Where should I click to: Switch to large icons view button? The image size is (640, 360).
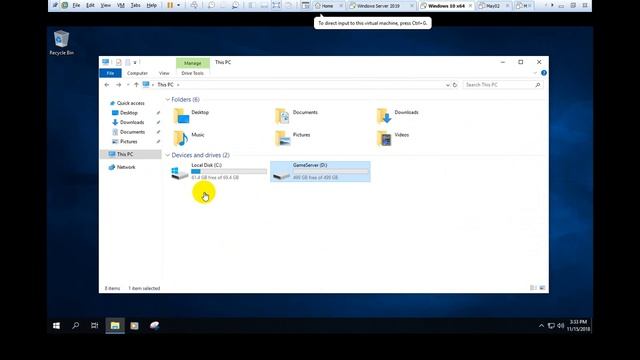point(542,288)
